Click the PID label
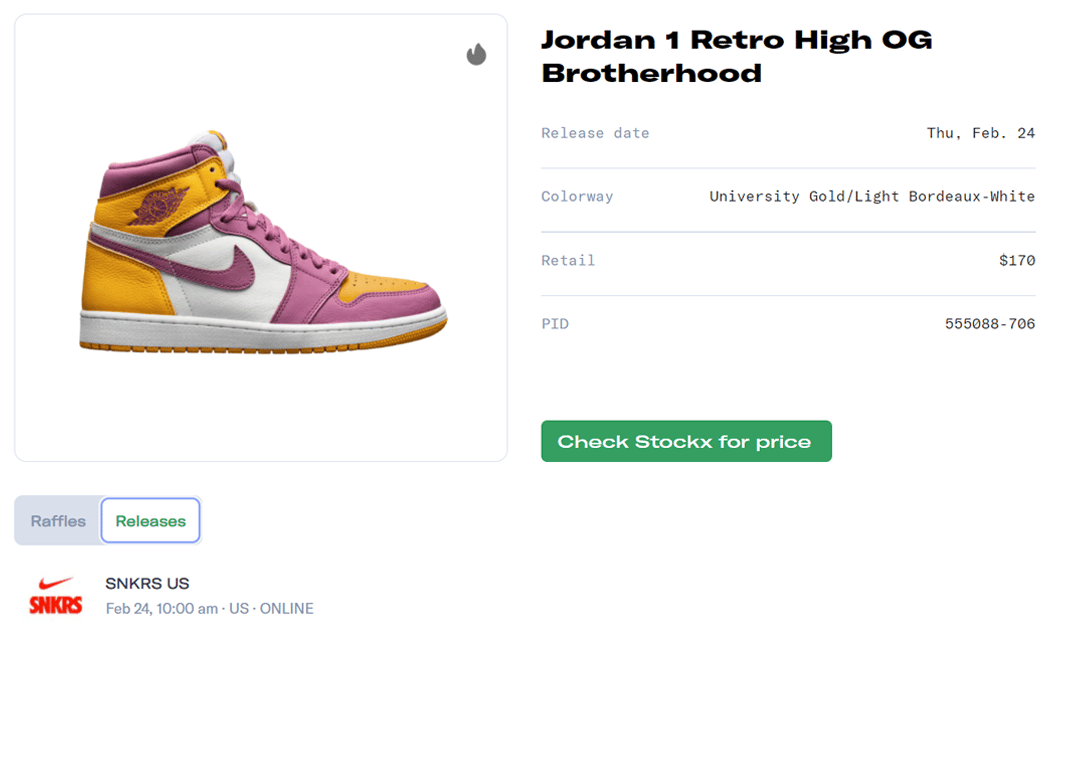Image resolution: width=1080 pixels, height=760 pixels. (x=555, y=324)
